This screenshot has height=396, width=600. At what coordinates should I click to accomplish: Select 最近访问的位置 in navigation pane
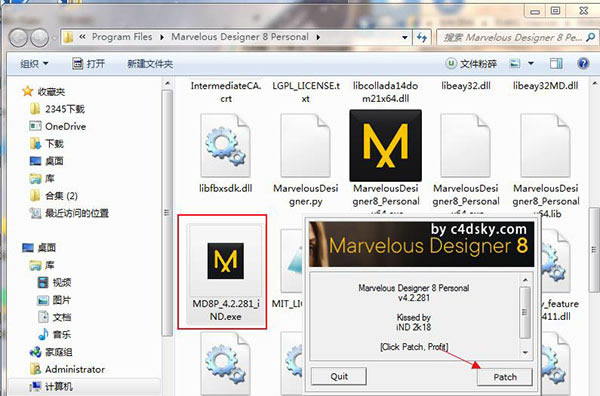point(69,213)
